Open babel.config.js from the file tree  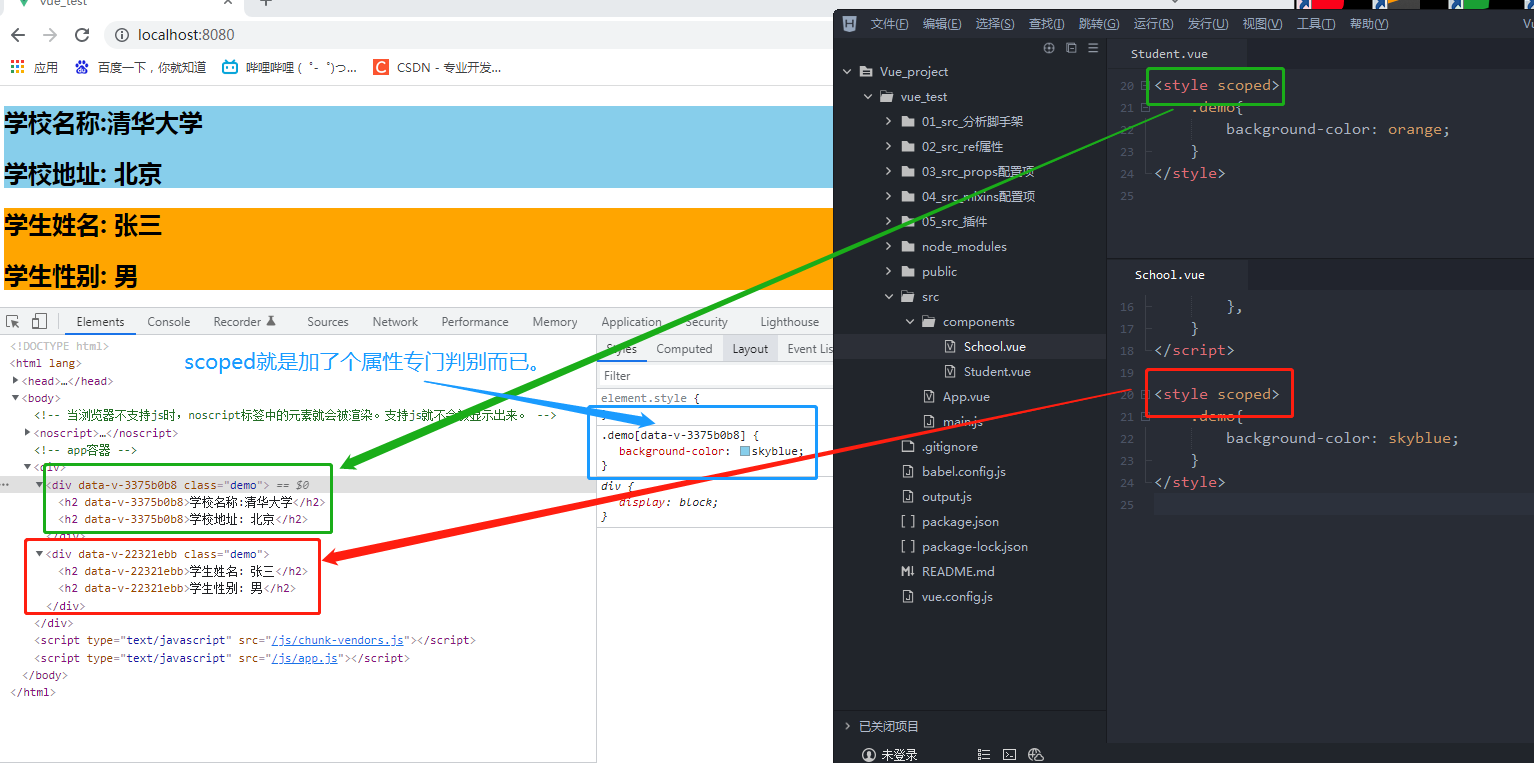click(x=964, y=472)
